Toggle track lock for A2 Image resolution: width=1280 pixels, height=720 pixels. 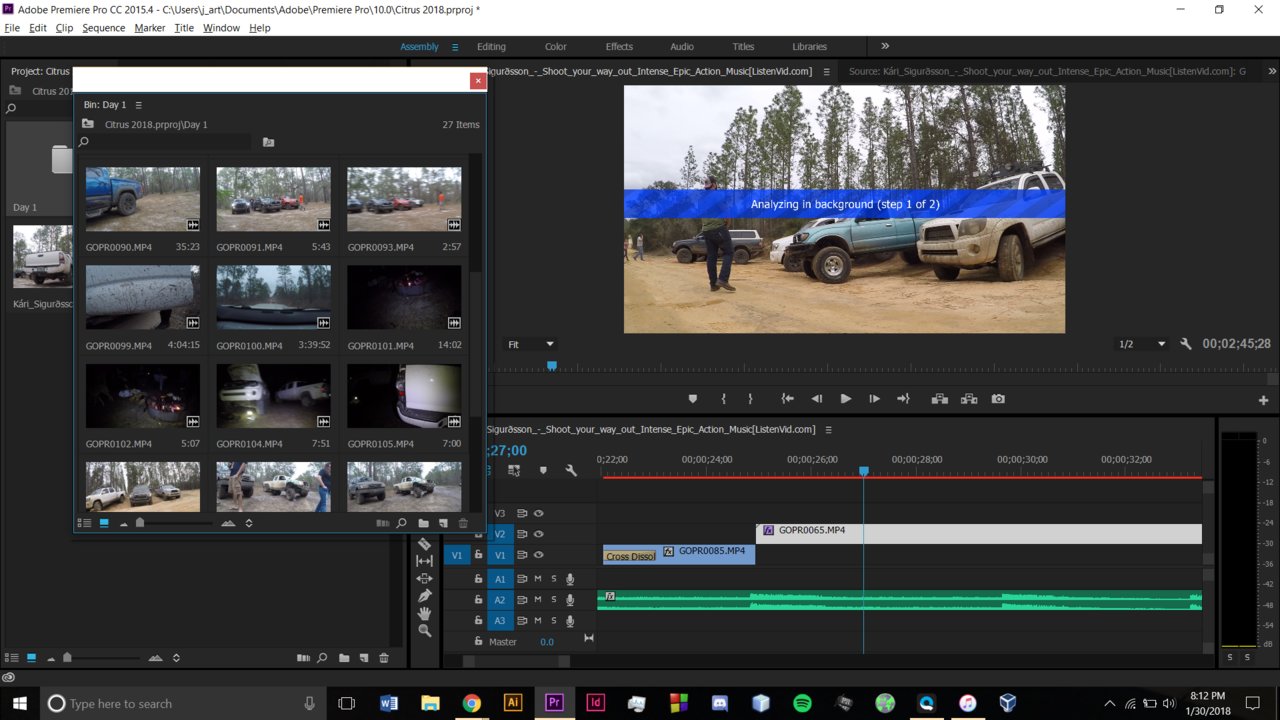(478, 600)
